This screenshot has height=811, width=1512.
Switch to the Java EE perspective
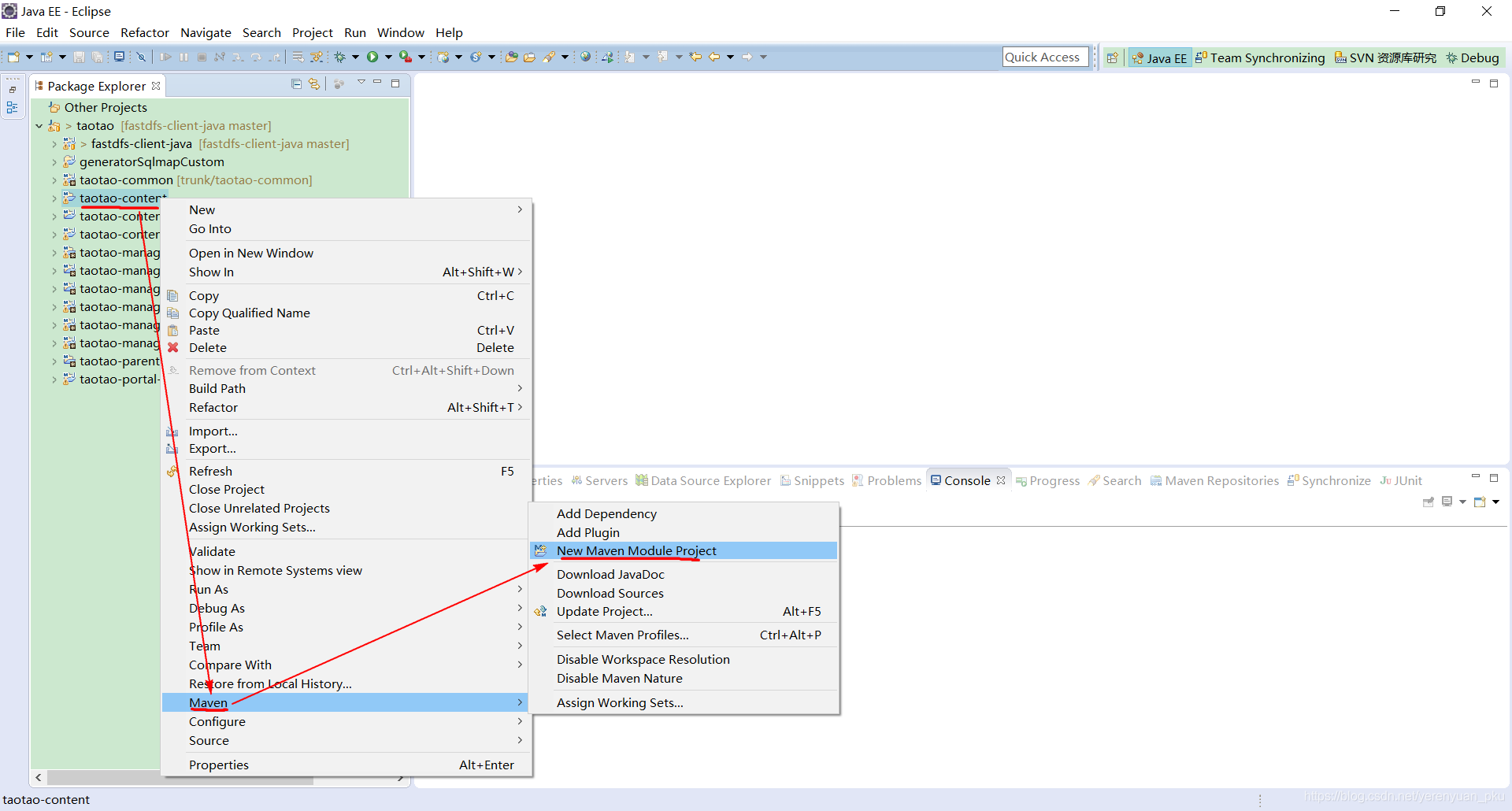(1159, 57)
